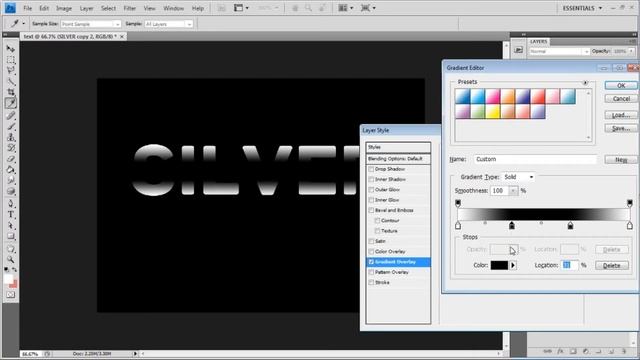
Task: Select the Rectangular Marquee tool
Action: pos(11,60)
